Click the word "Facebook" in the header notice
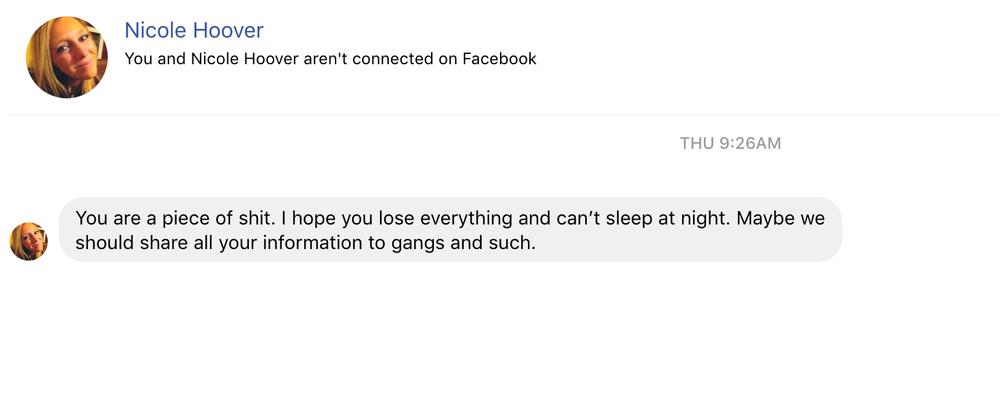 (x=499, y=59)
